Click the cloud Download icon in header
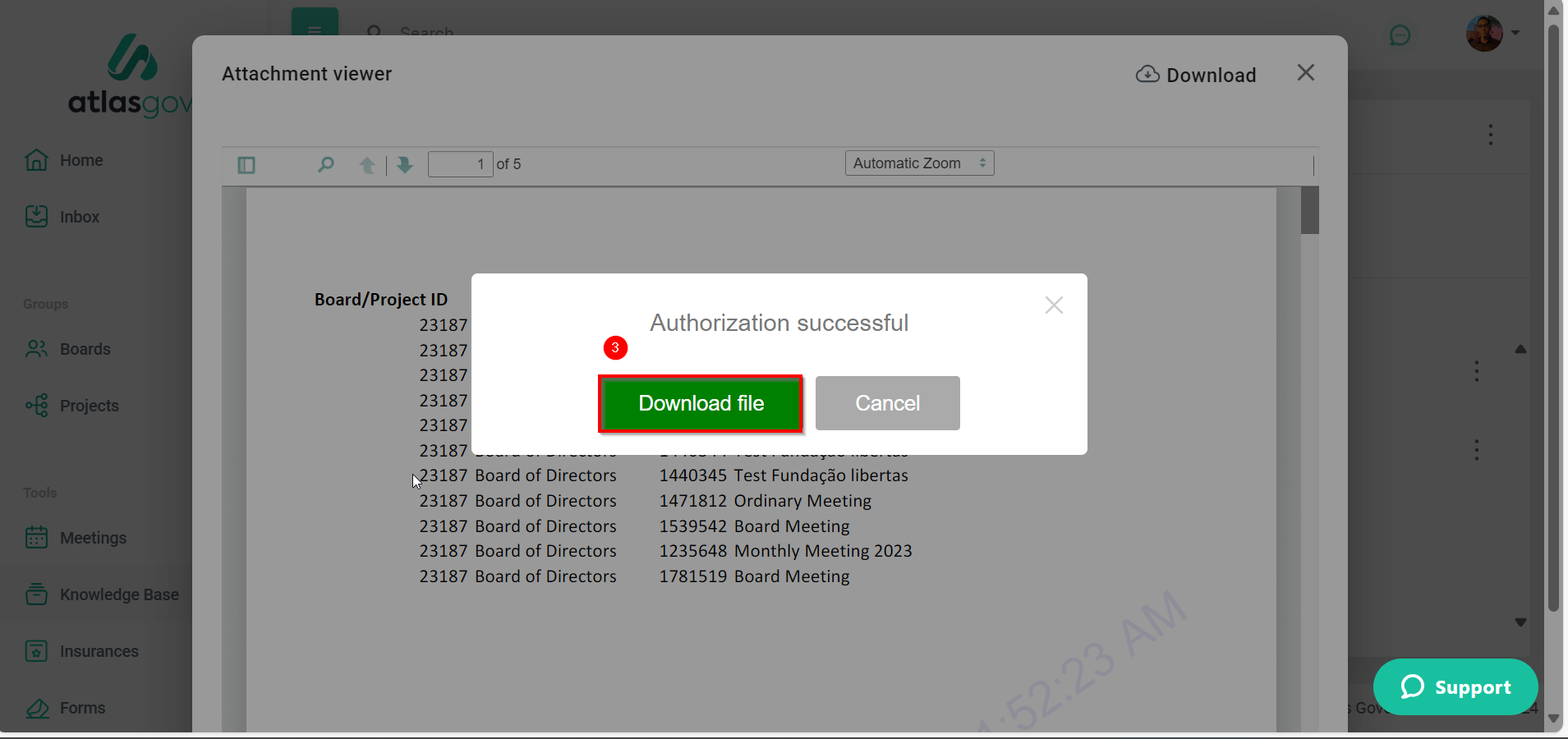 pyautogui.click(x=1147, y=75)
